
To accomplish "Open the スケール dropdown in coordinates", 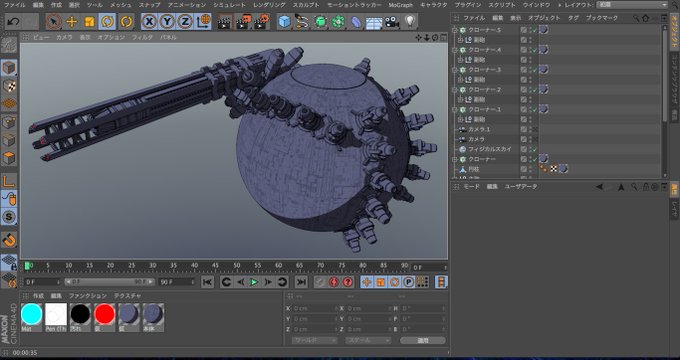I will pos(368,340).
